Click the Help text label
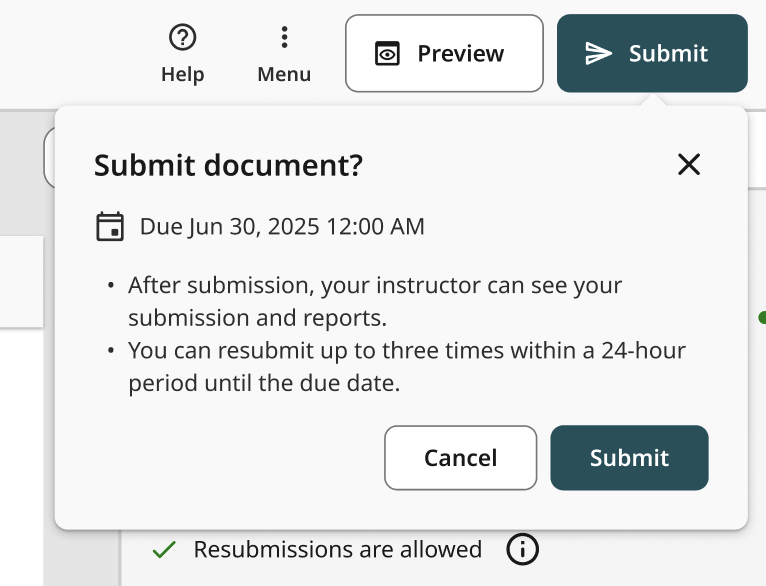The image size is (766, 586). [x=182, y=75]
